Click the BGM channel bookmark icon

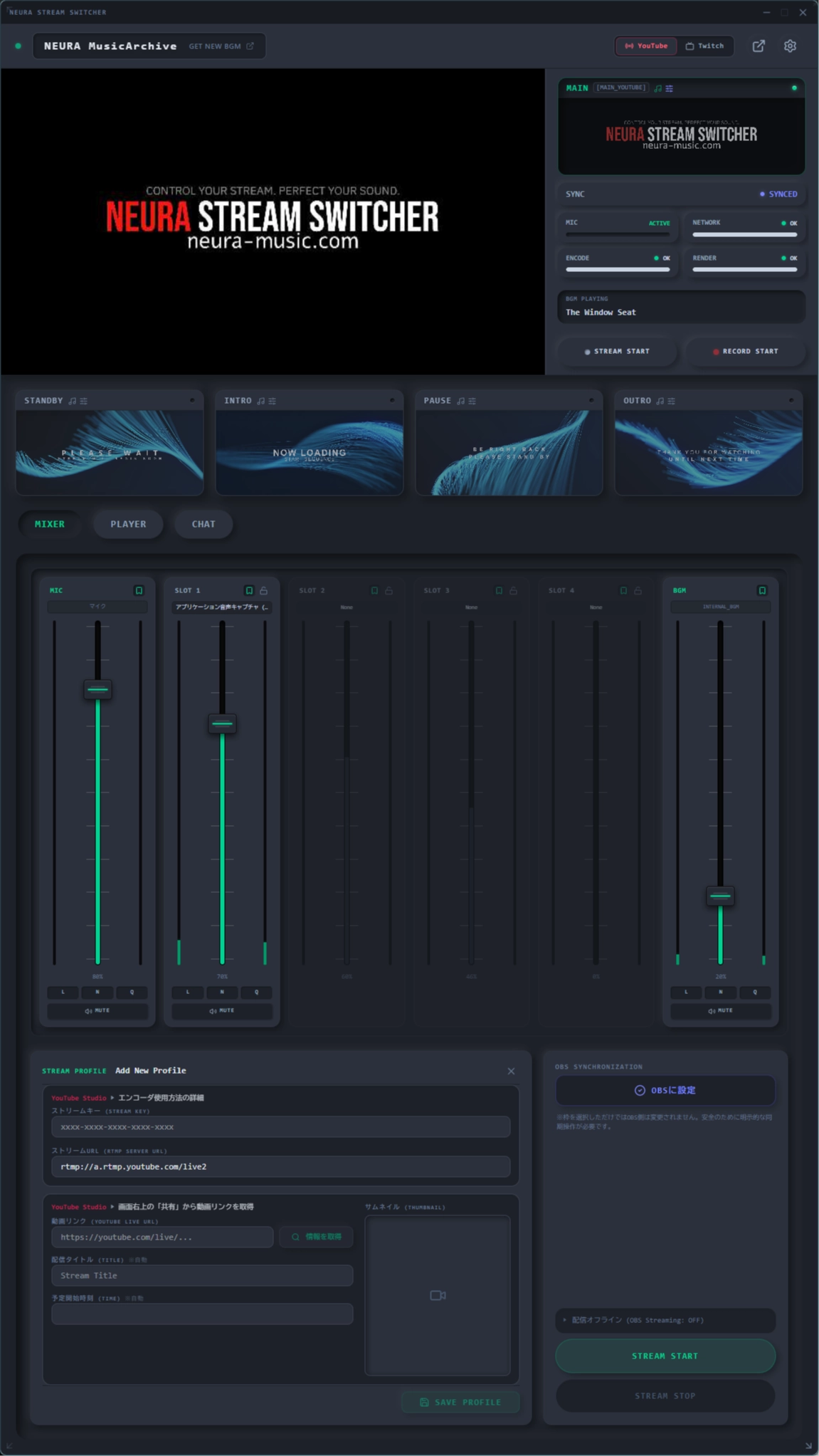tap(762, 590)
